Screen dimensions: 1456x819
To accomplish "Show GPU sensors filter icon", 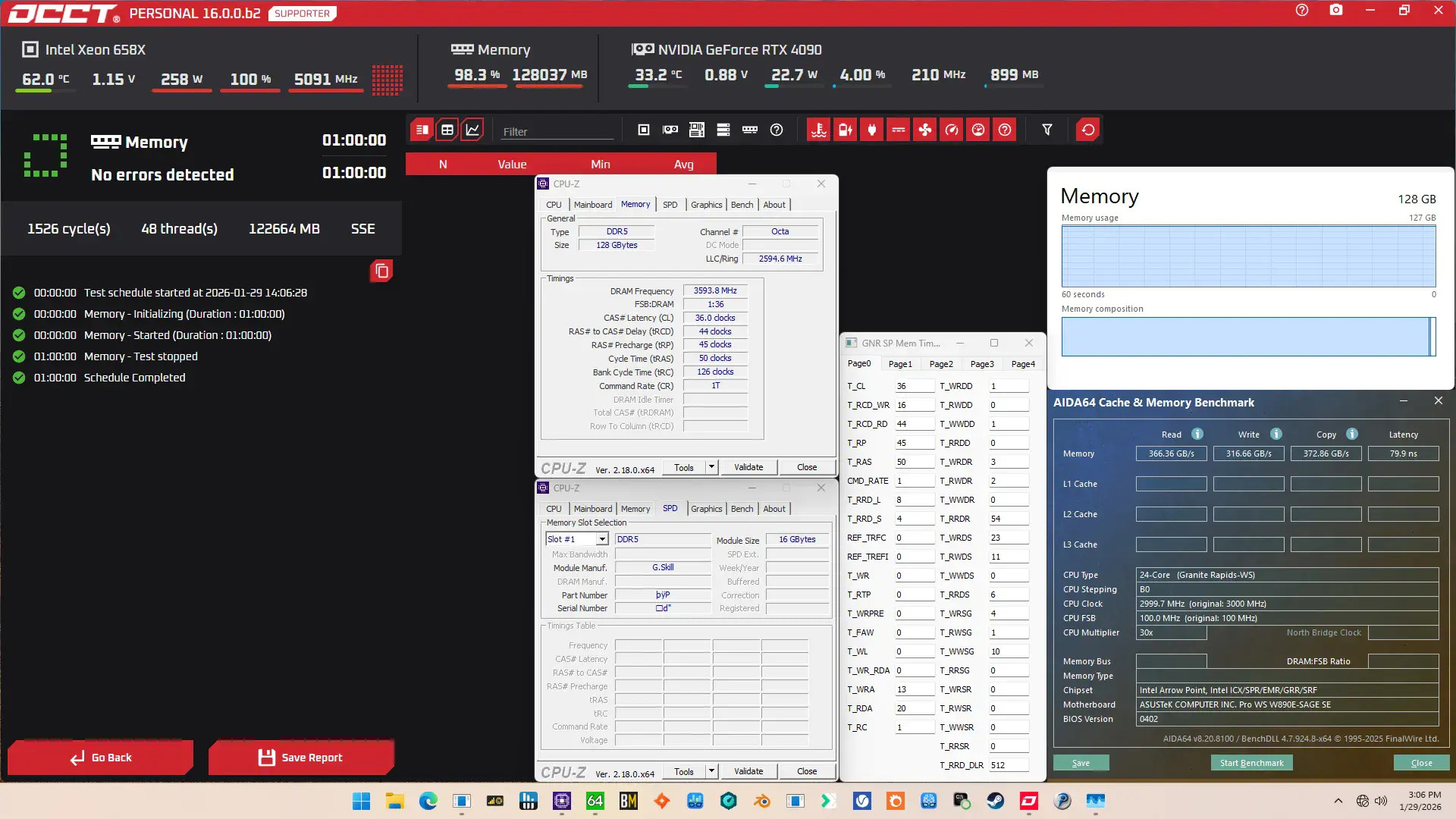I will (x=670, y=130).
